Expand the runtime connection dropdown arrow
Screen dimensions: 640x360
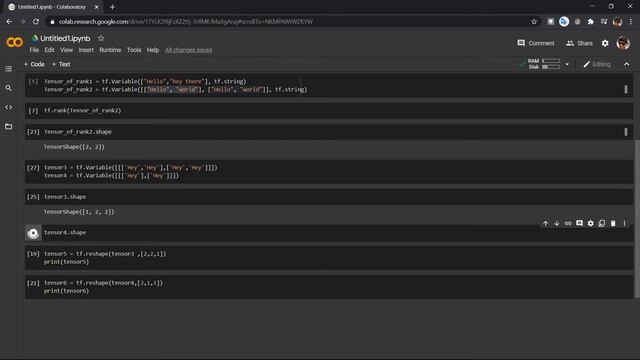[x=567, y=64]
